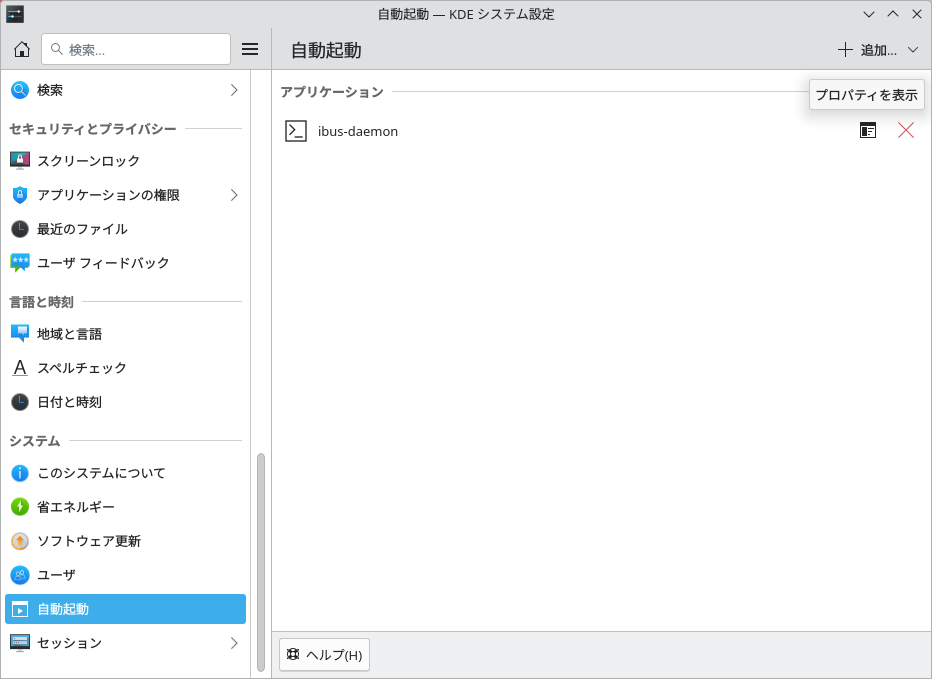The height and width of the screenshot is (679, 932).
Task: Click the sidebar vertical scrollbar
Action: (x=260, y=562)
